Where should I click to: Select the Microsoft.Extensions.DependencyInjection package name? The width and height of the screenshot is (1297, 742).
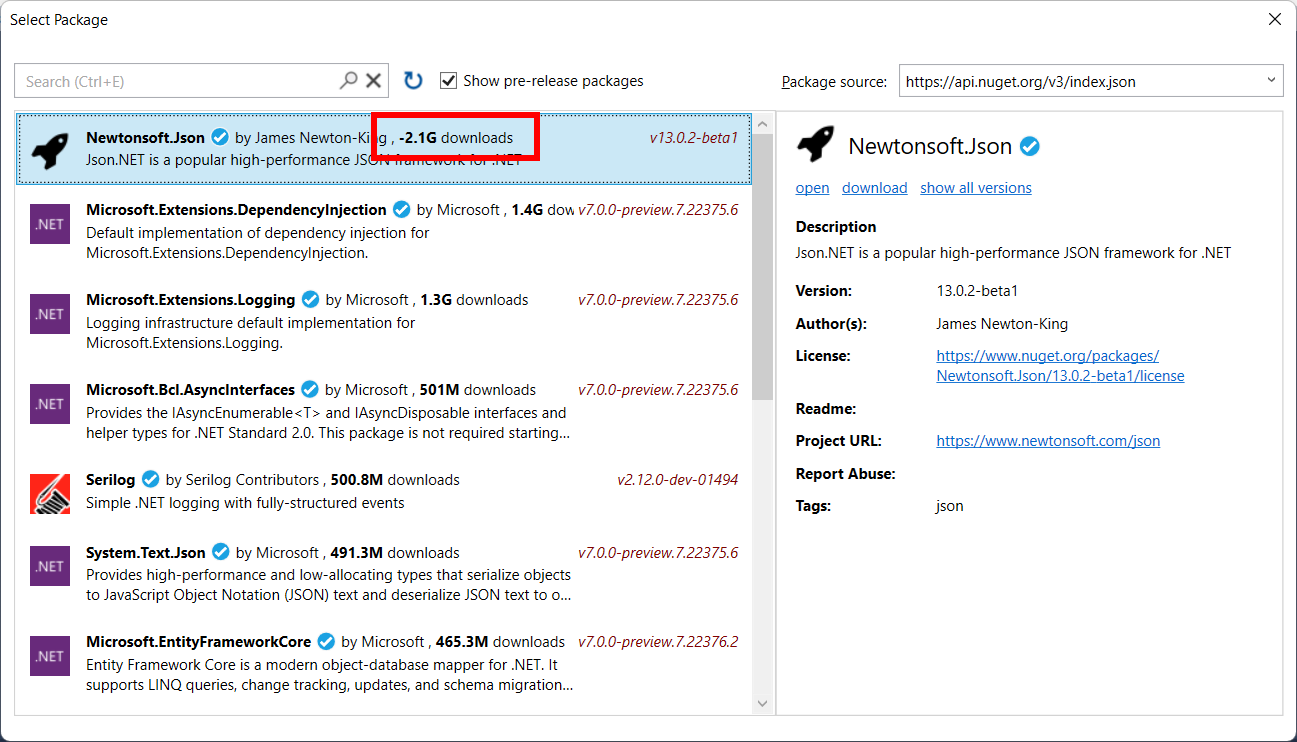[236, 210]
